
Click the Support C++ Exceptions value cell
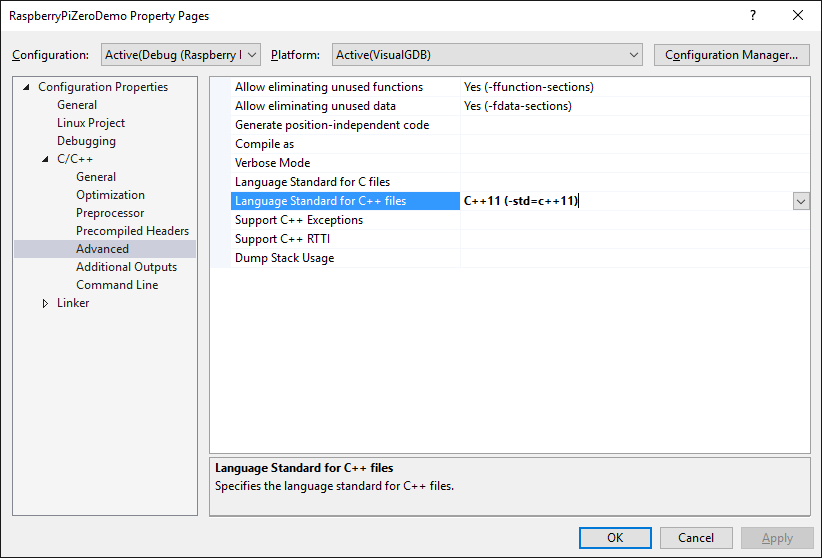635,220
